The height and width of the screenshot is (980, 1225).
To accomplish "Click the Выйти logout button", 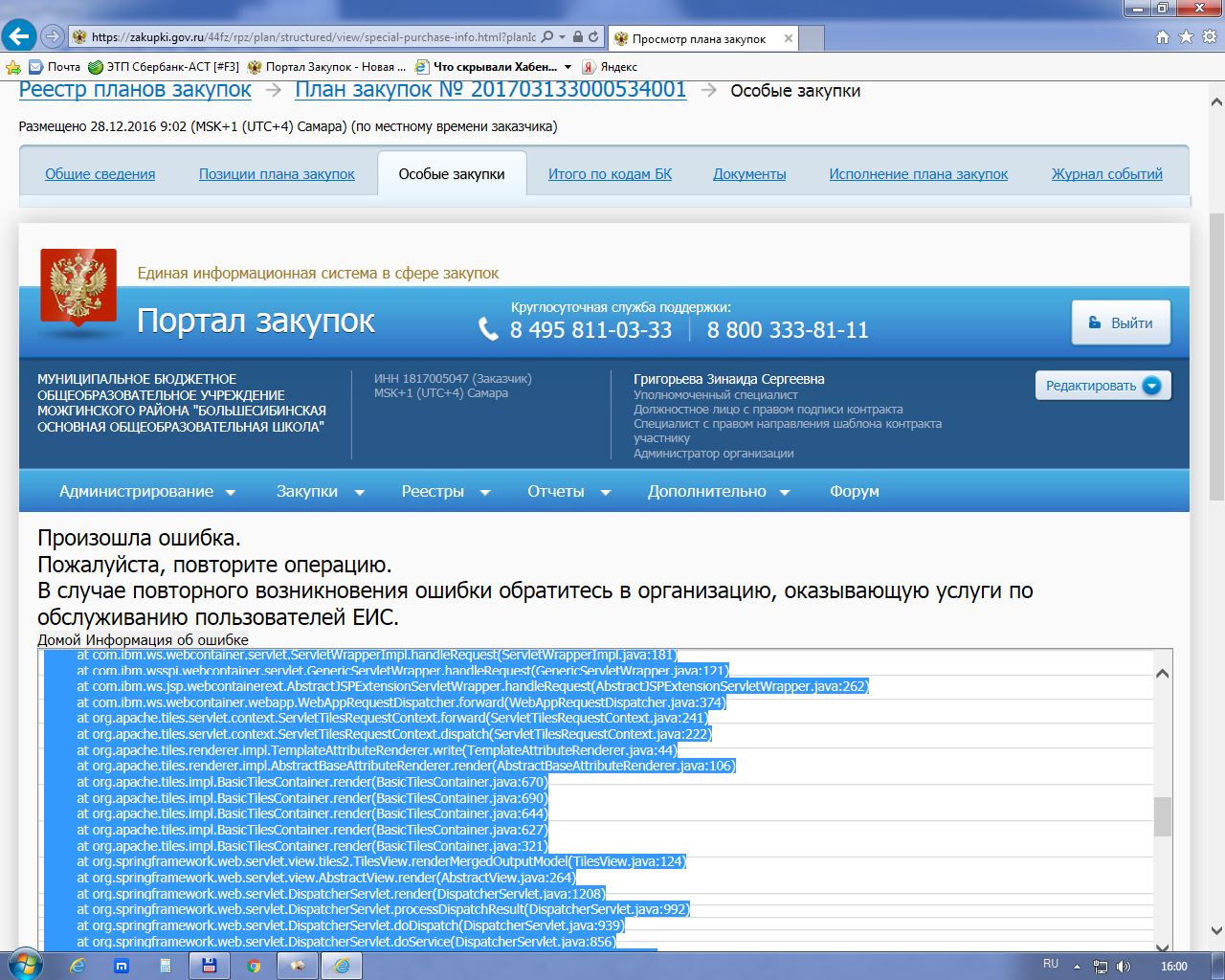I will [1121, 323].
